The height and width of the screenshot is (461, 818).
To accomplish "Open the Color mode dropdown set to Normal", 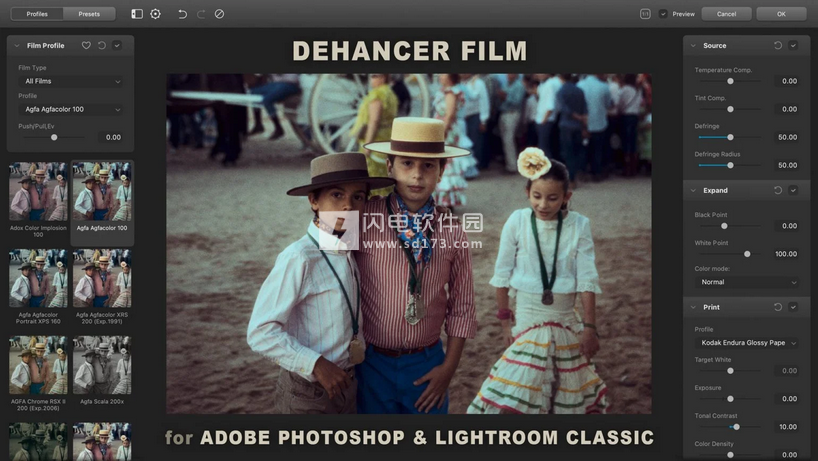I will pos(747,282).
